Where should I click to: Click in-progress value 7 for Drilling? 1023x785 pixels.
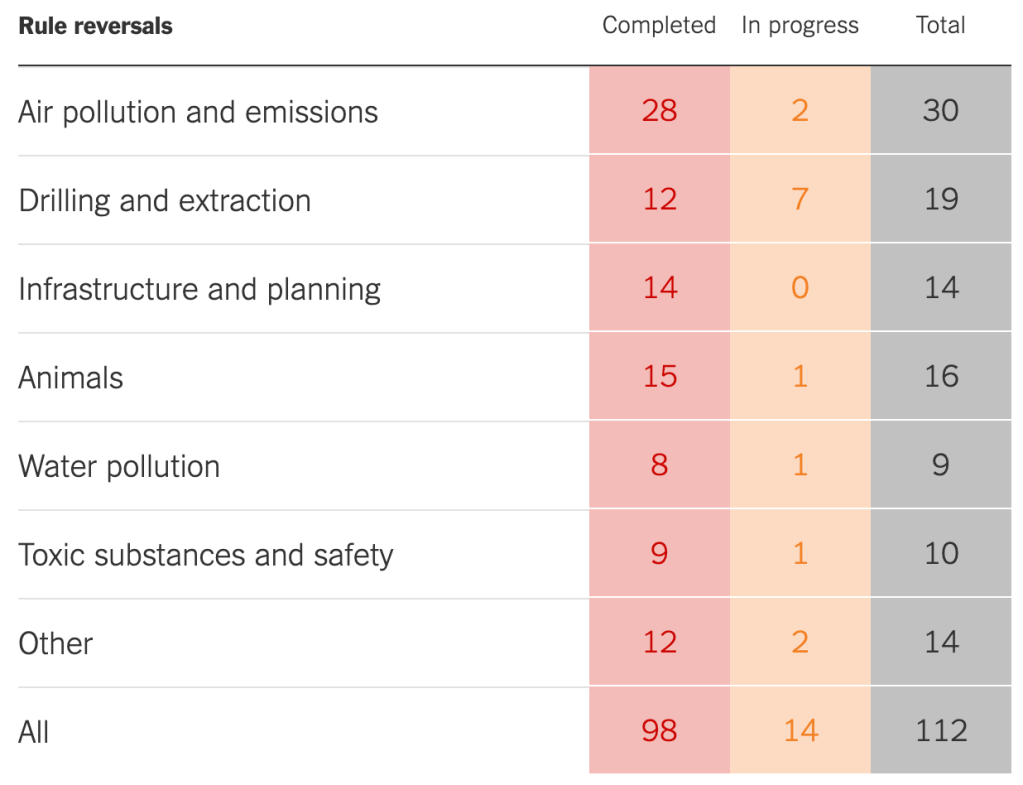click(800, 200)
